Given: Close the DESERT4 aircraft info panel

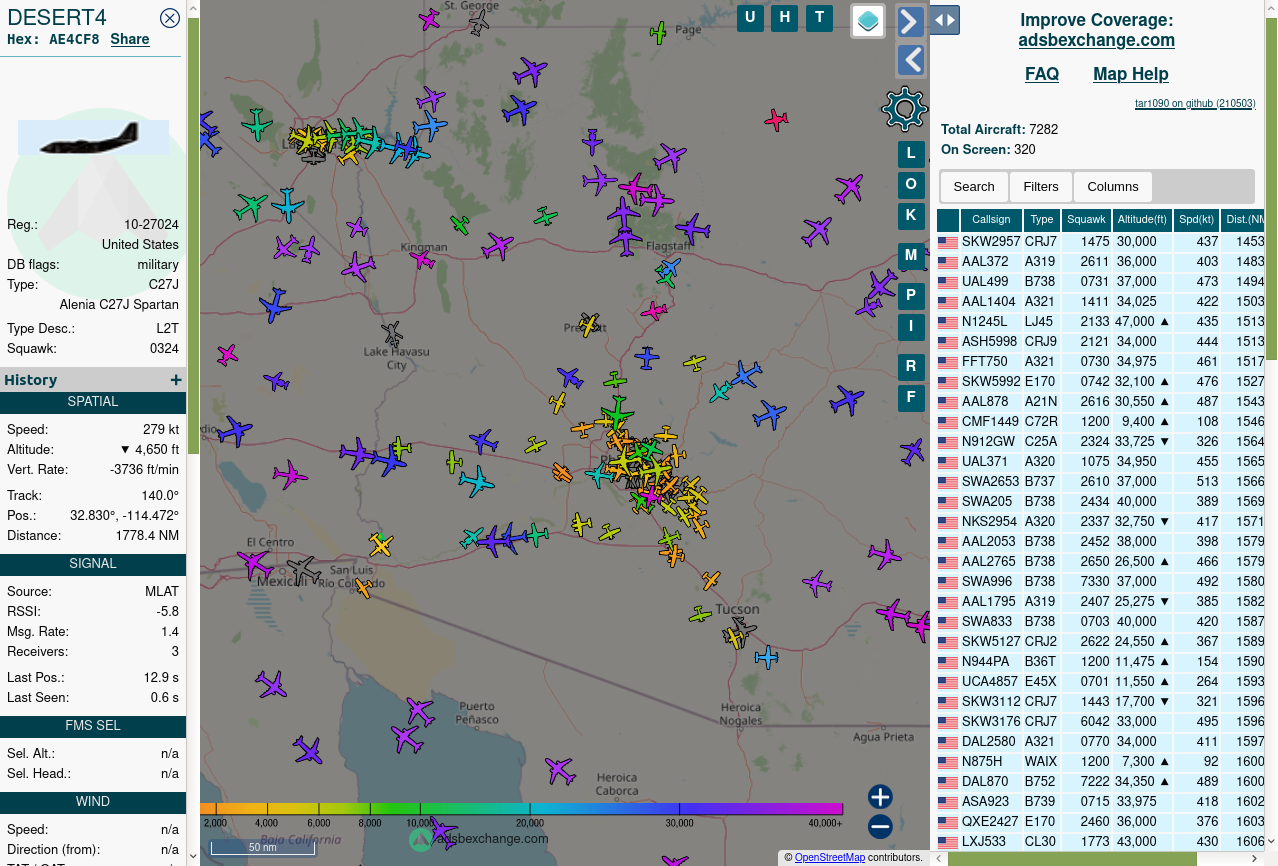Looking at the screenshot, I should click(x=170, y=17).
